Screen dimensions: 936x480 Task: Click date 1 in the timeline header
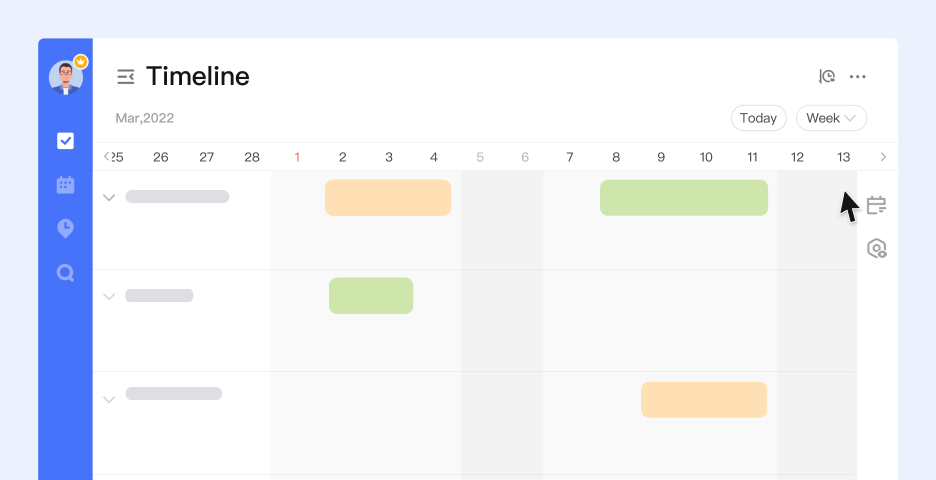pyautogui.click(x=297, y=157)
